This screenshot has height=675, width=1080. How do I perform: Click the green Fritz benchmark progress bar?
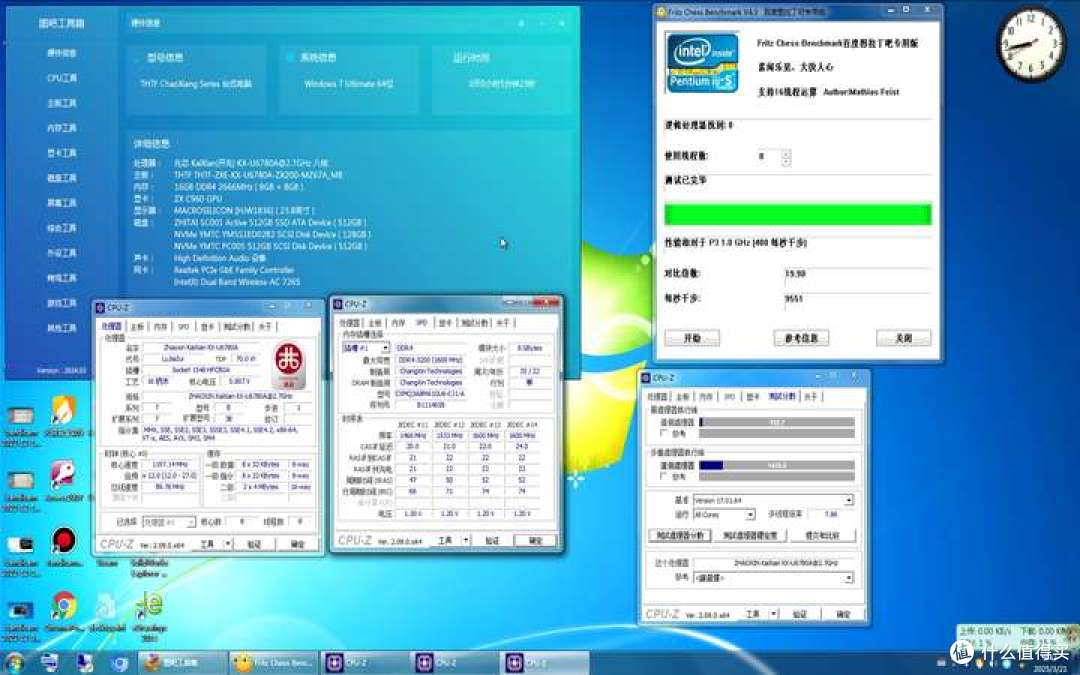798,214
